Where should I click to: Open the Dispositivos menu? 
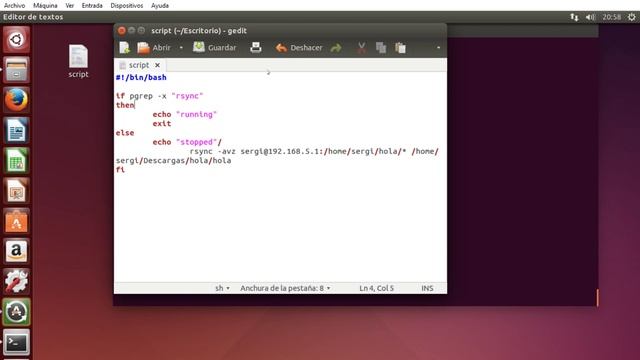click(127, 6)
